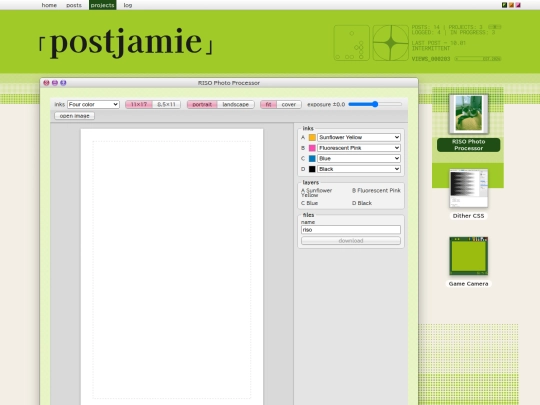This screenshot has width=540, height=405.
Task: Click the Black ink color swatch
Action: pos(312,169)
